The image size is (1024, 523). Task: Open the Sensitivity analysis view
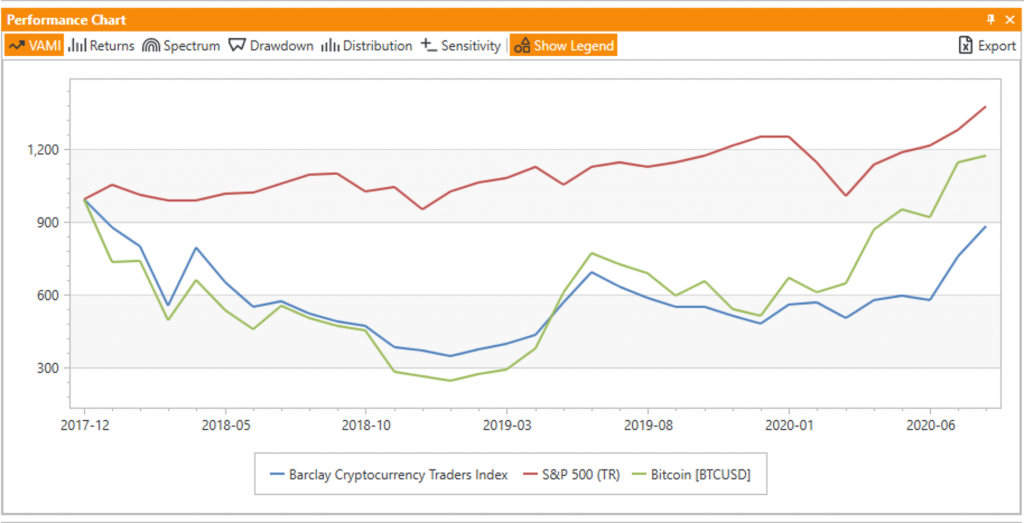461,46
